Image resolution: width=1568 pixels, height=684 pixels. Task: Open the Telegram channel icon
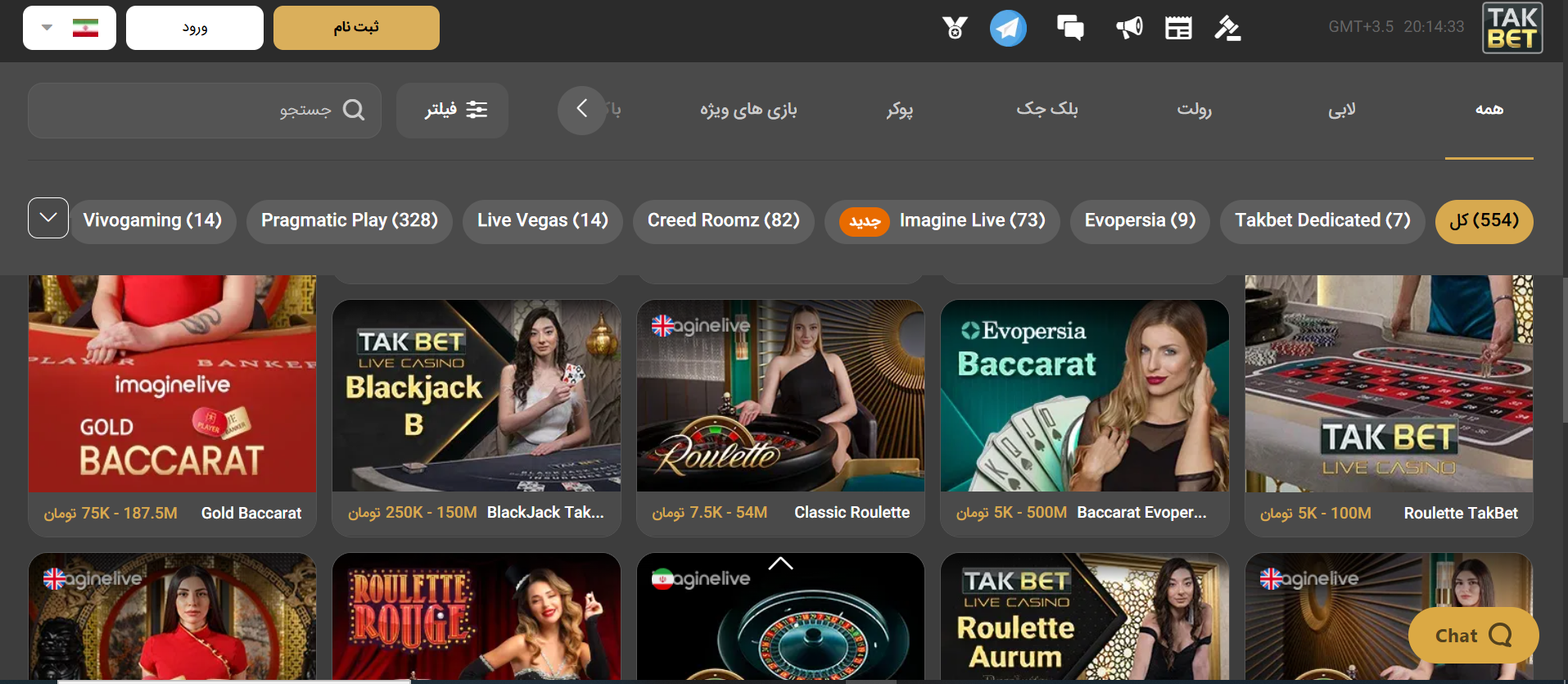[x=1008, y=28]
